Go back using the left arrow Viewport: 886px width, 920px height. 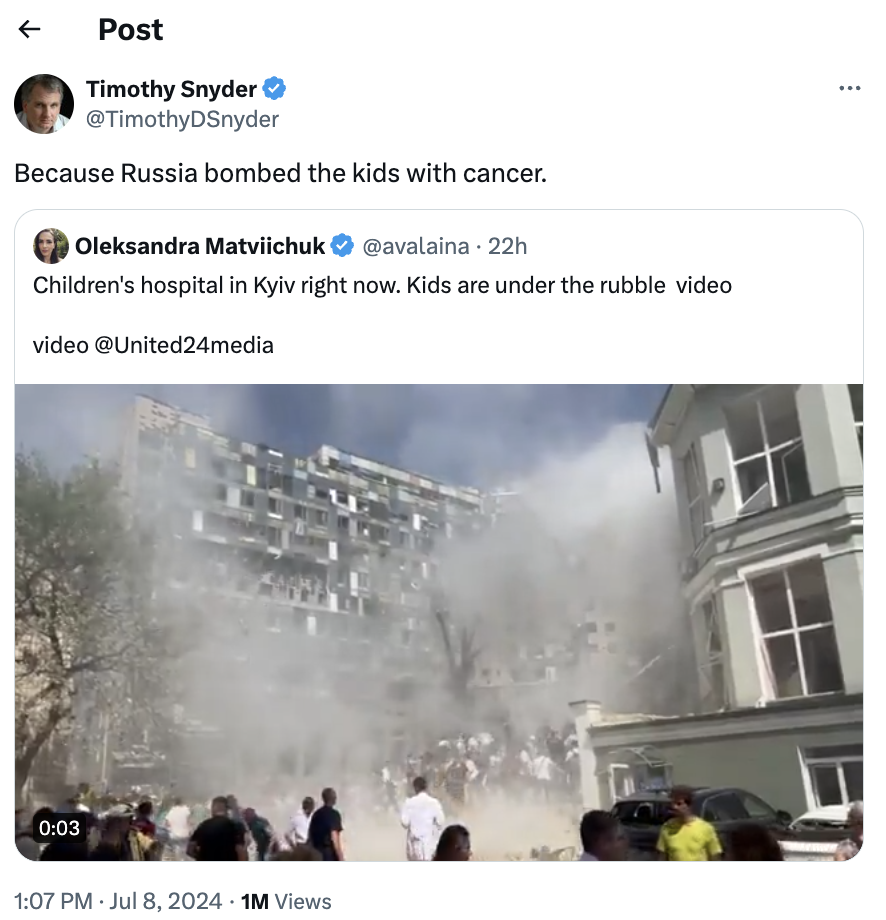click(x=29, y=29)
